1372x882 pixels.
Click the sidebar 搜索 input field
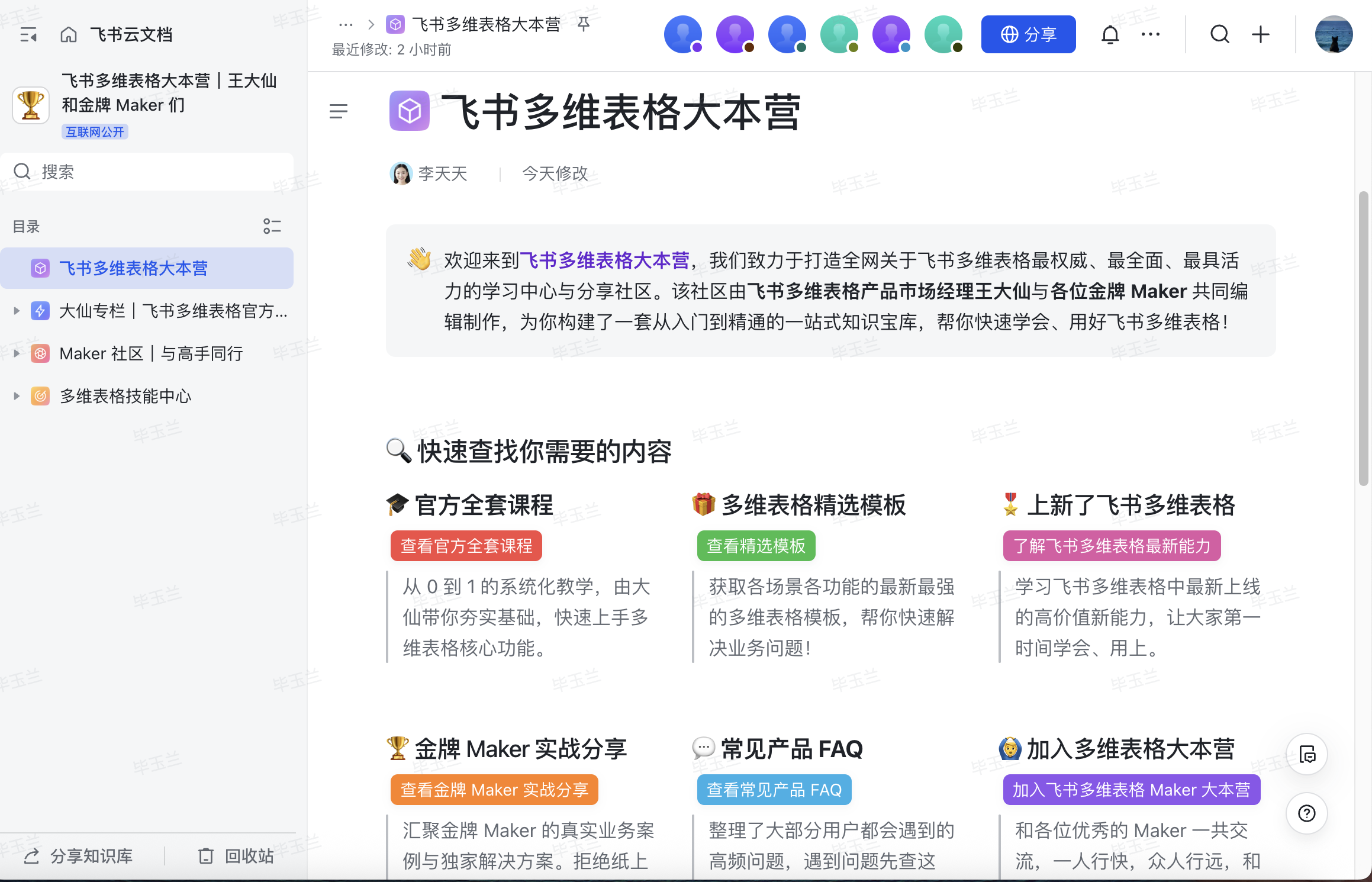[x=148, y=172]
